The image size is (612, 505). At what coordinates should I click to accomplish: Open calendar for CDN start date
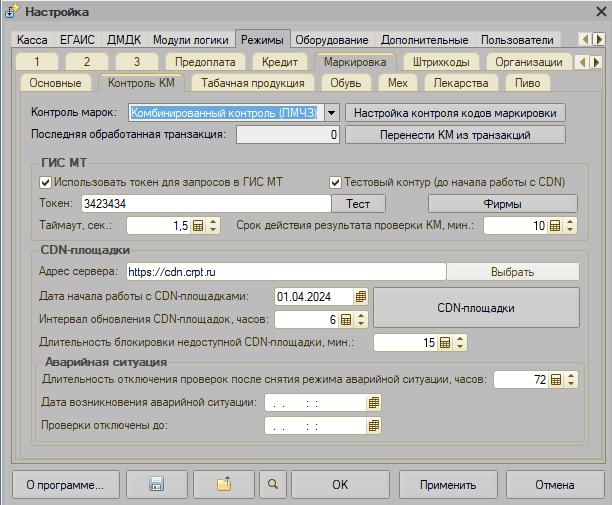pyautogui.click(x=361, y=296)
